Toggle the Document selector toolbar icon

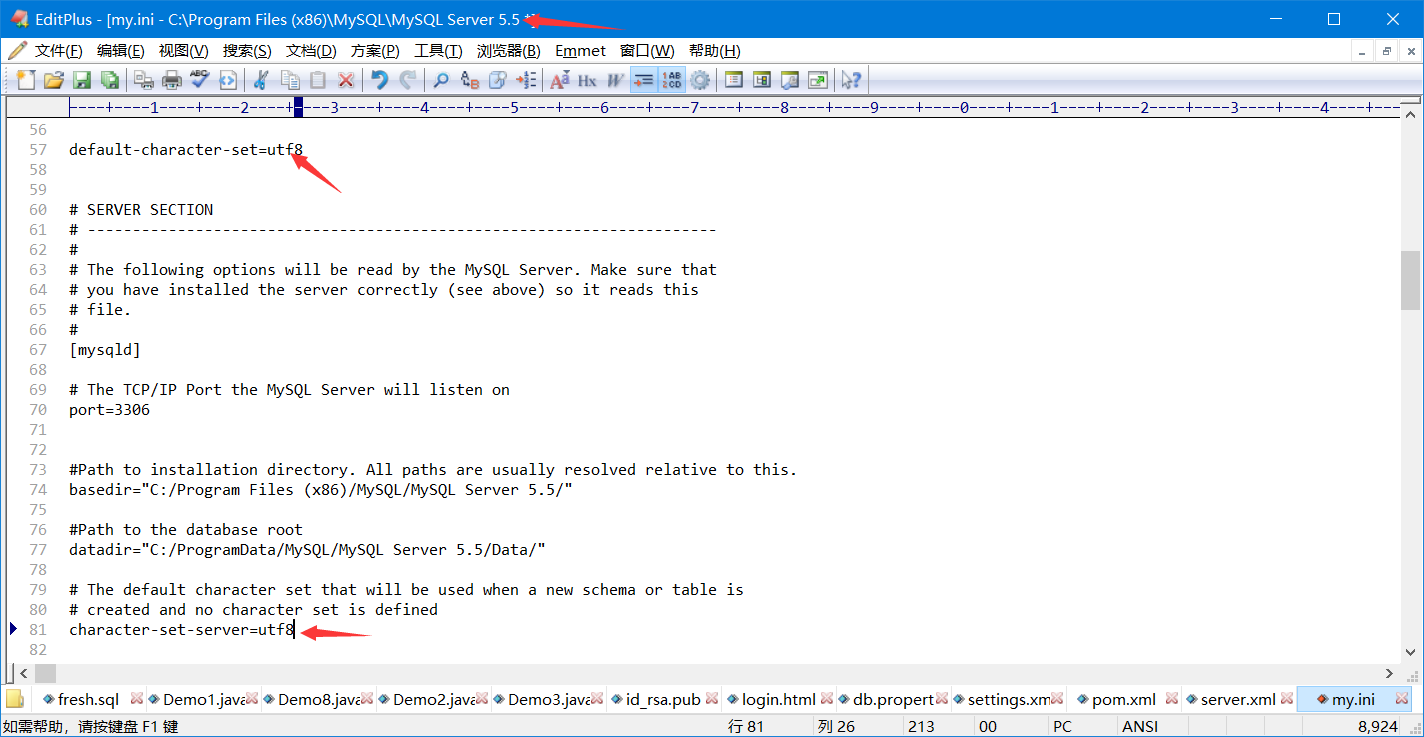pyautogui.click(x=762, y=80)
